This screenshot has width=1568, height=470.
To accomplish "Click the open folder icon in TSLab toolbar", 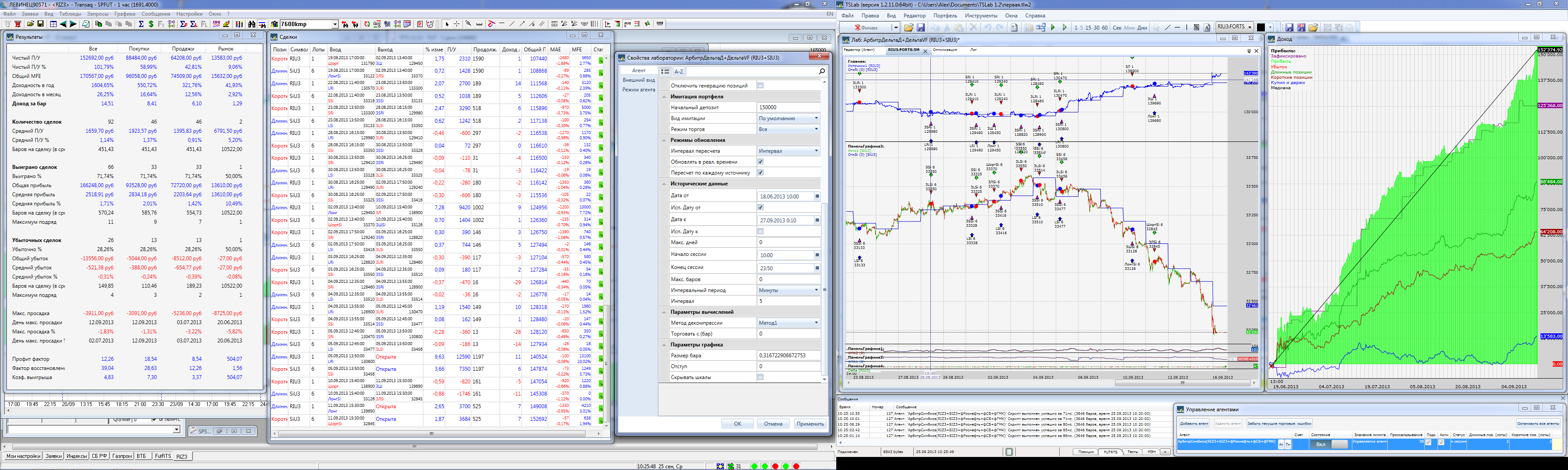I will pos(908,27).
